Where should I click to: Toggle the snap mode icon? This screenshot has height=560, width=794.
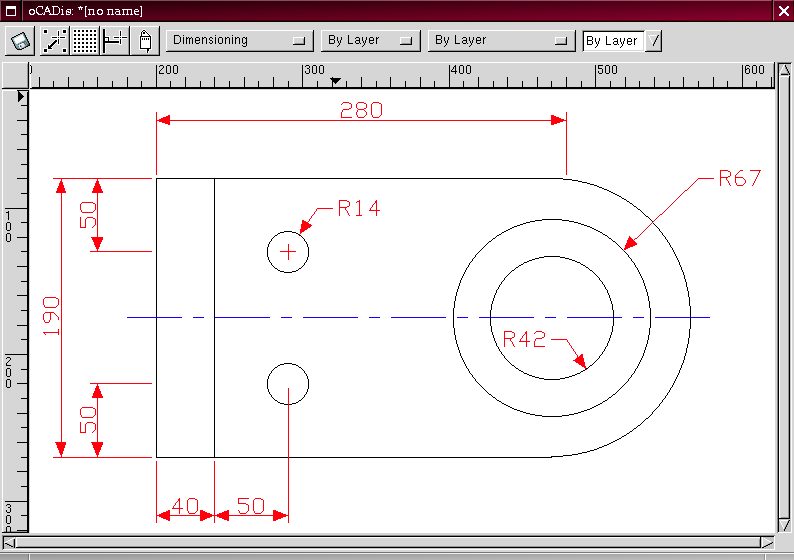54,41
